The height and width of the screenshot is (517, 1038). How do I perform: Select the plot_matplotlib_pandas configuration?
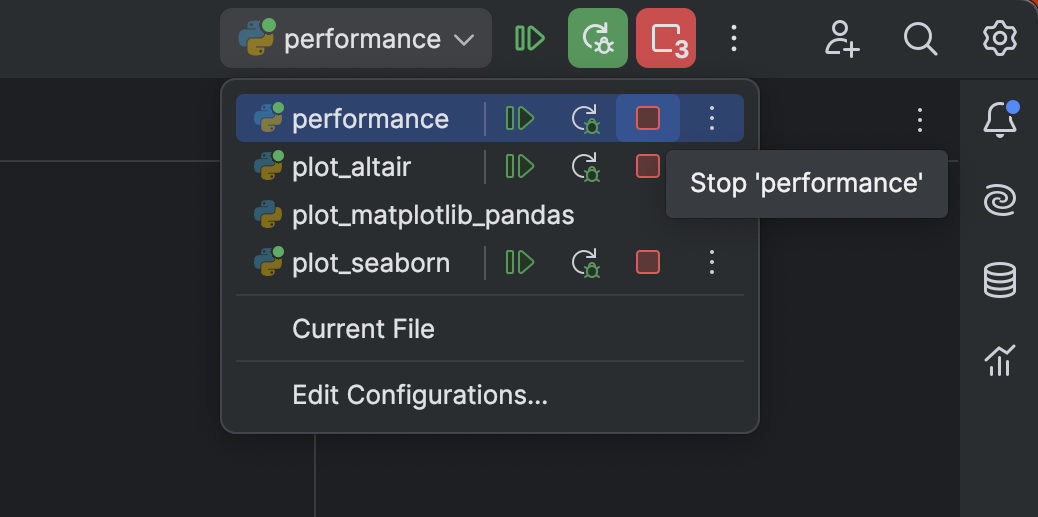tap(433, 214)
